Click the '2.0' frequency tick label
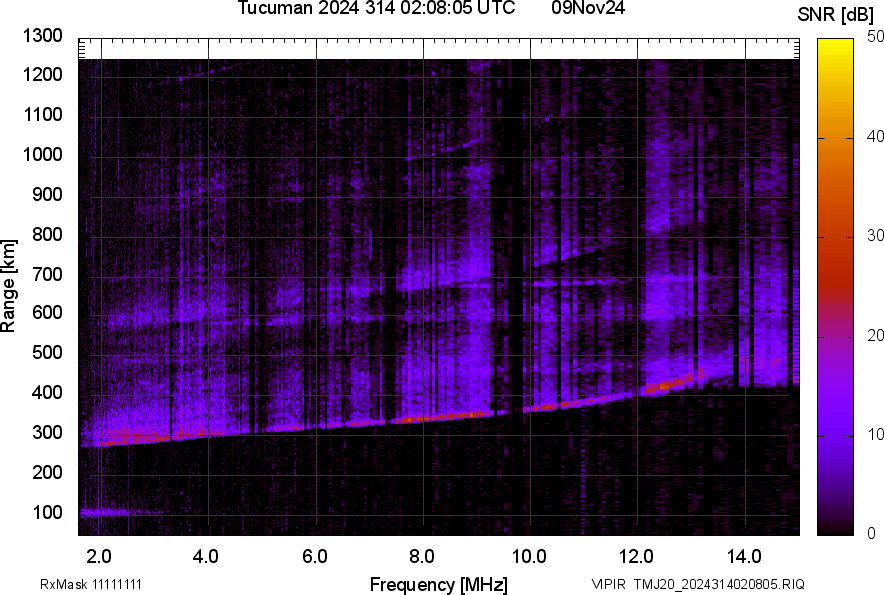Viewport: 884px width, 595px height. tap(99, 556)
